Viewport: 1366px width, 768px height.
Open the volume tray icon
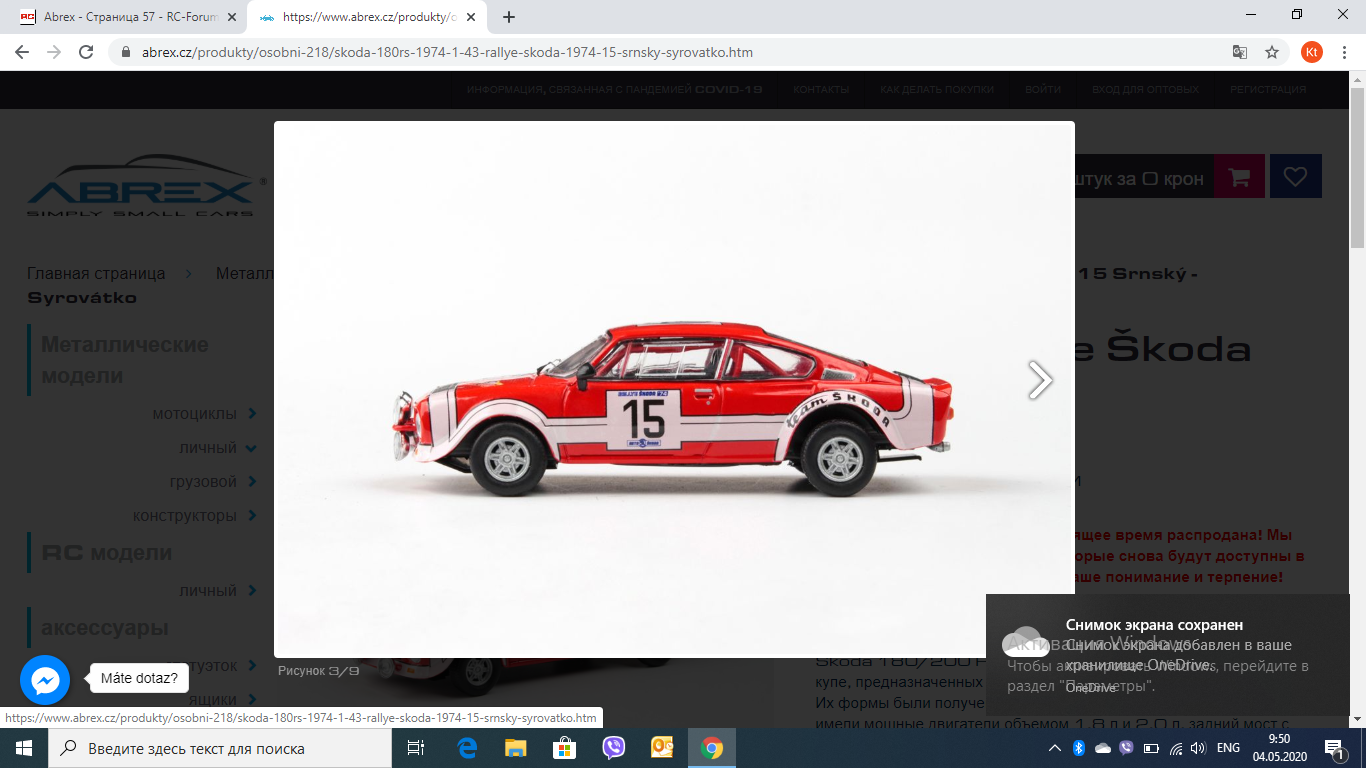[x=1199, y=748]
